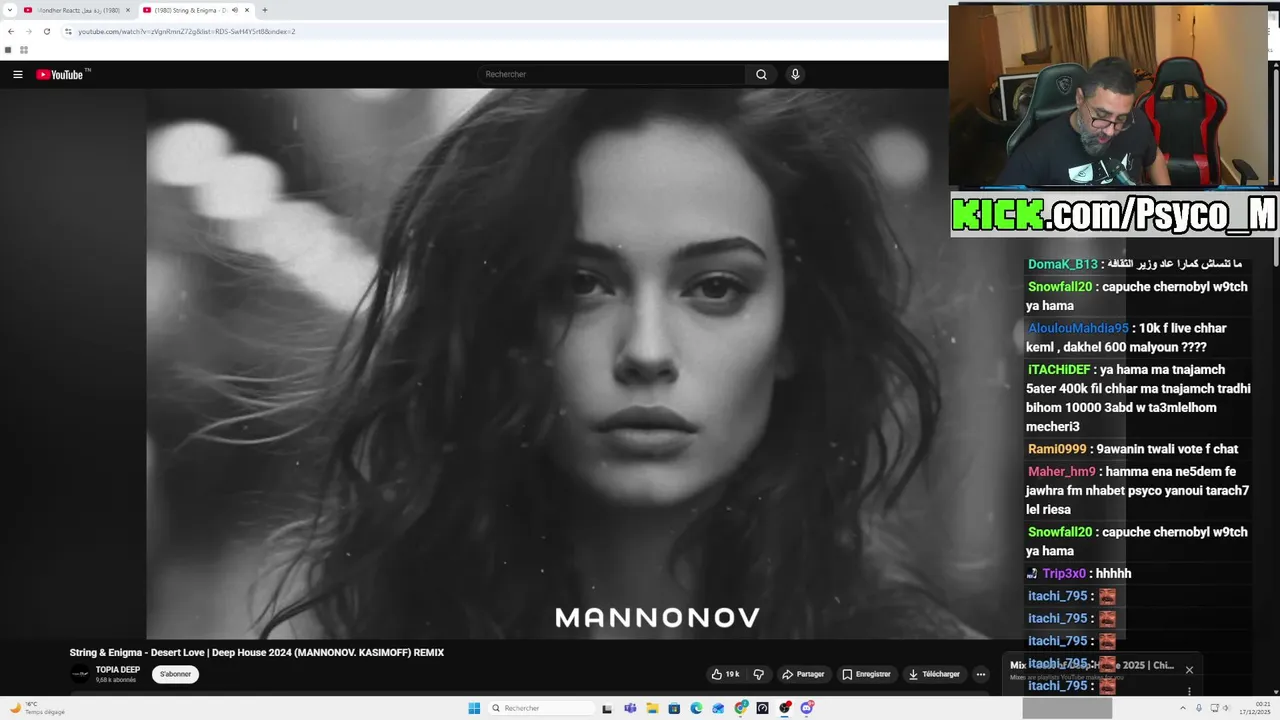Screen dimensions: 1280x720
Task: Open Microsoft Store in the taskbar
Action: point(674,708)
